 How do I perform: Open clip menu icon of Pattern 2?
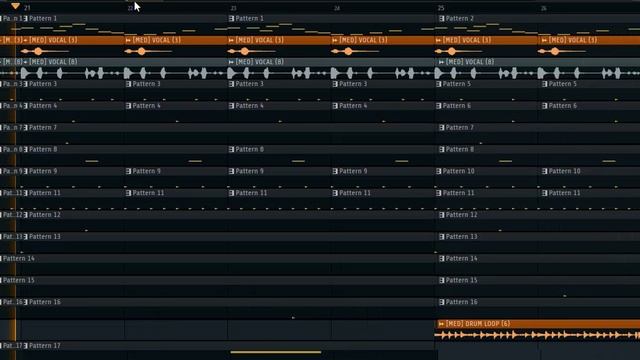point(441,18)
